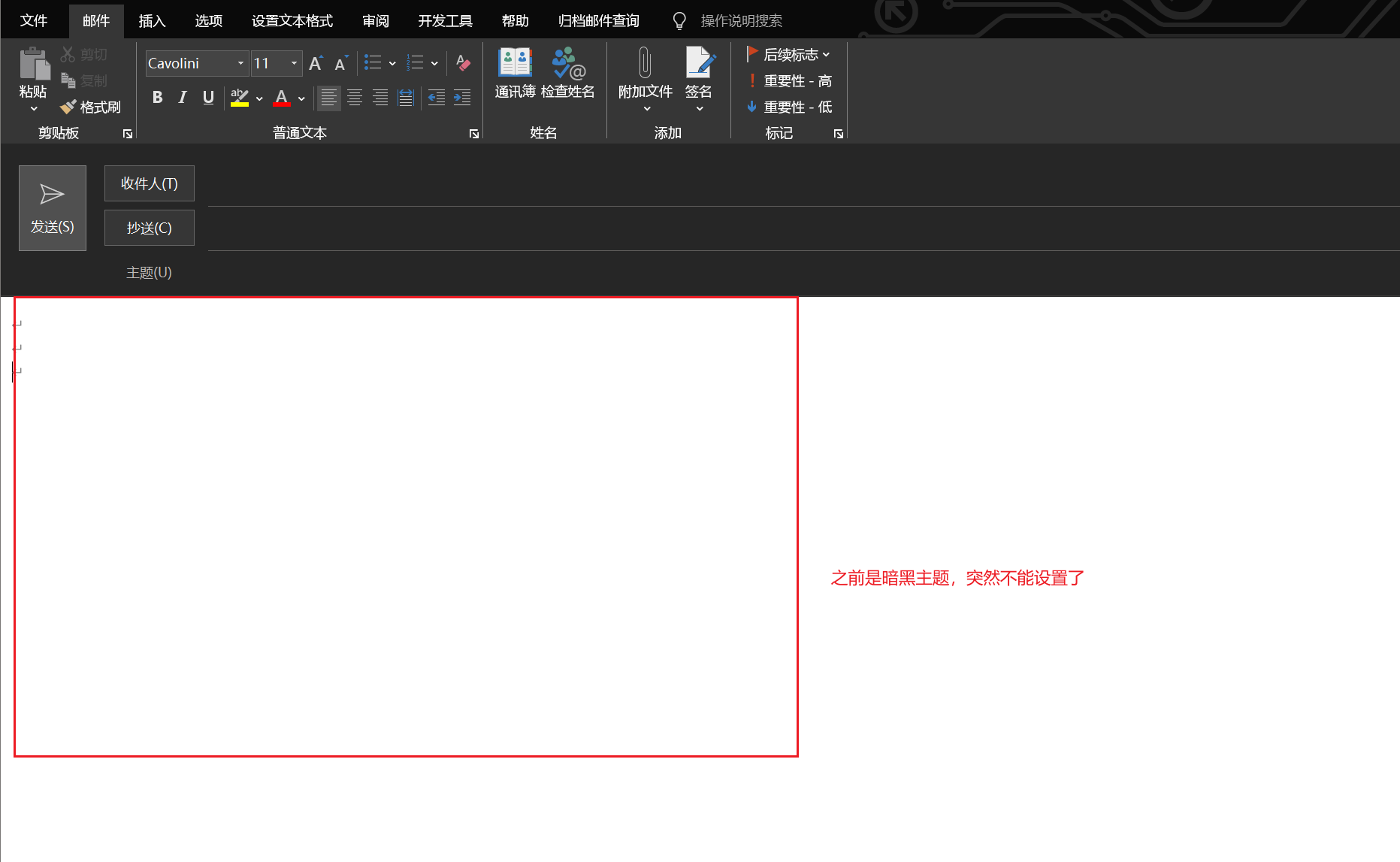Align text right

[x=380, y=98]
